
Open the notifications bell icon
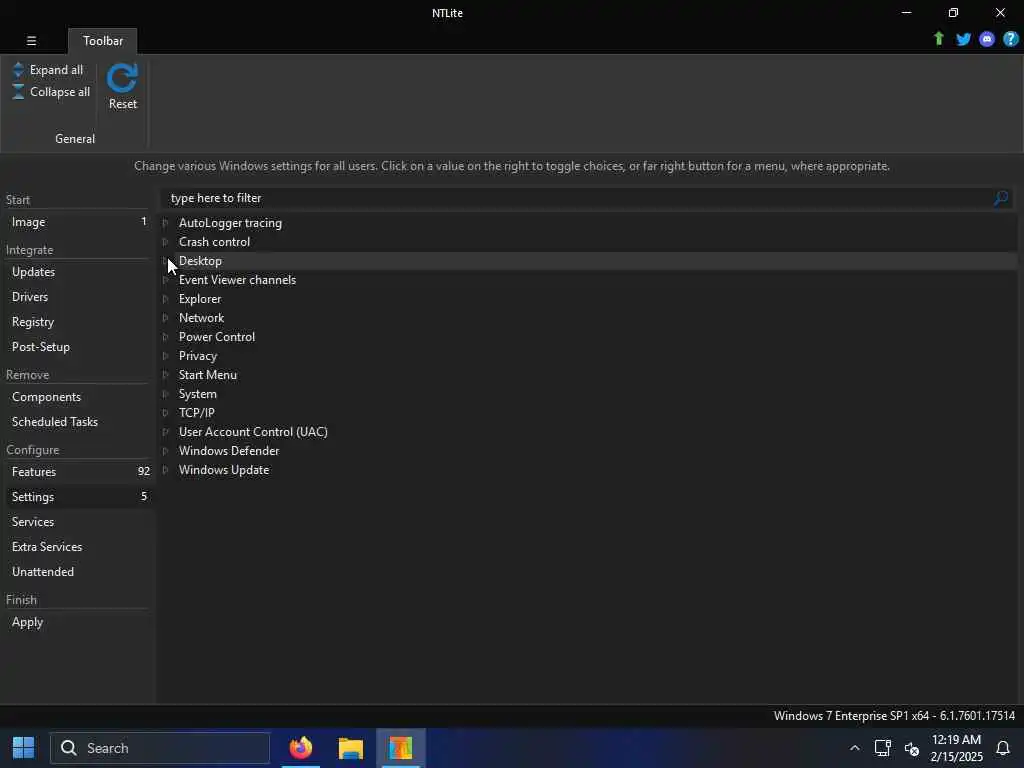tap(1002, 748)
